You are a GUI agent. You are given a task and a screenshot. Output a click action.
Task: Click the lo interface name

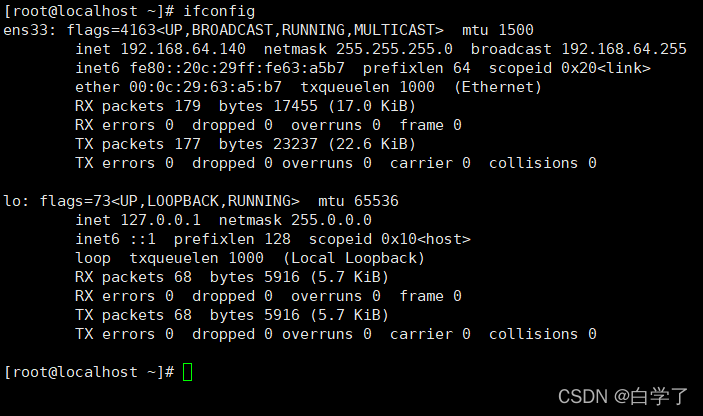pyautogui.click(x=13, y=201)
